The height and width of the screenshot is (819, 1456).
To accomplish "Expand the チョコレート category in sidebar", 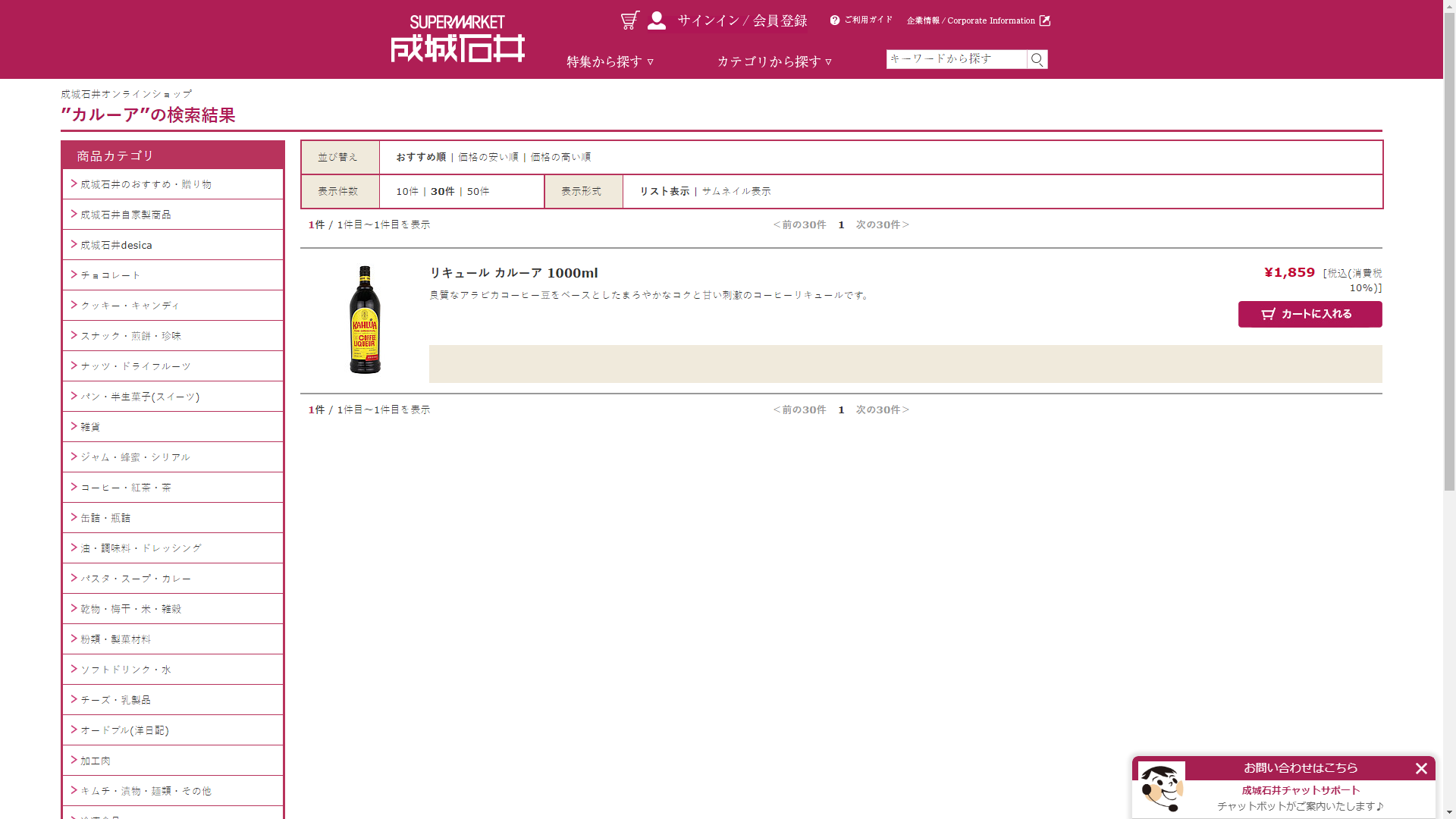I will click(x=111, y=275).
